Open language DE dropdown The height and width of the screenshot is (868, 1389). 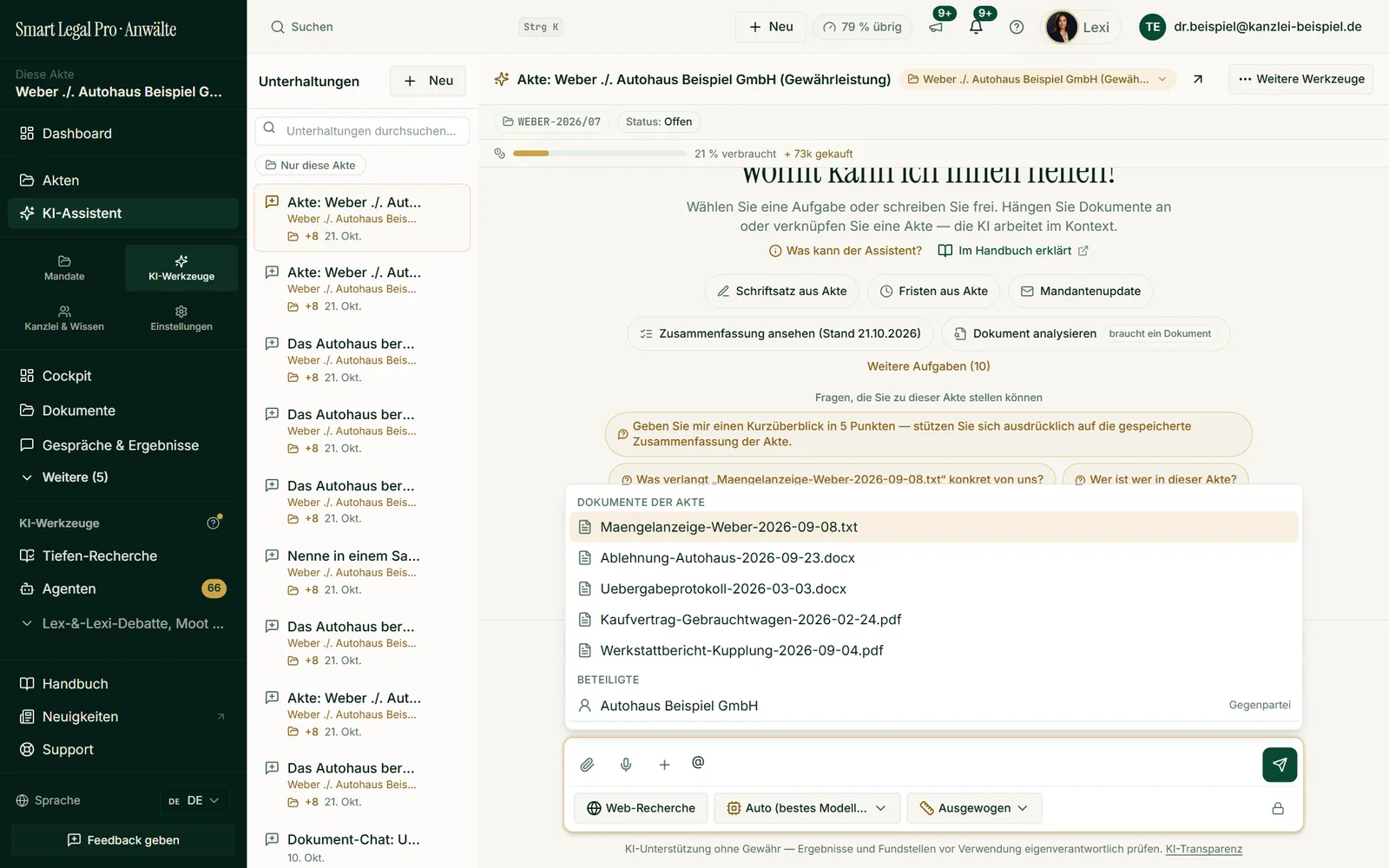(x=194, y=800)
